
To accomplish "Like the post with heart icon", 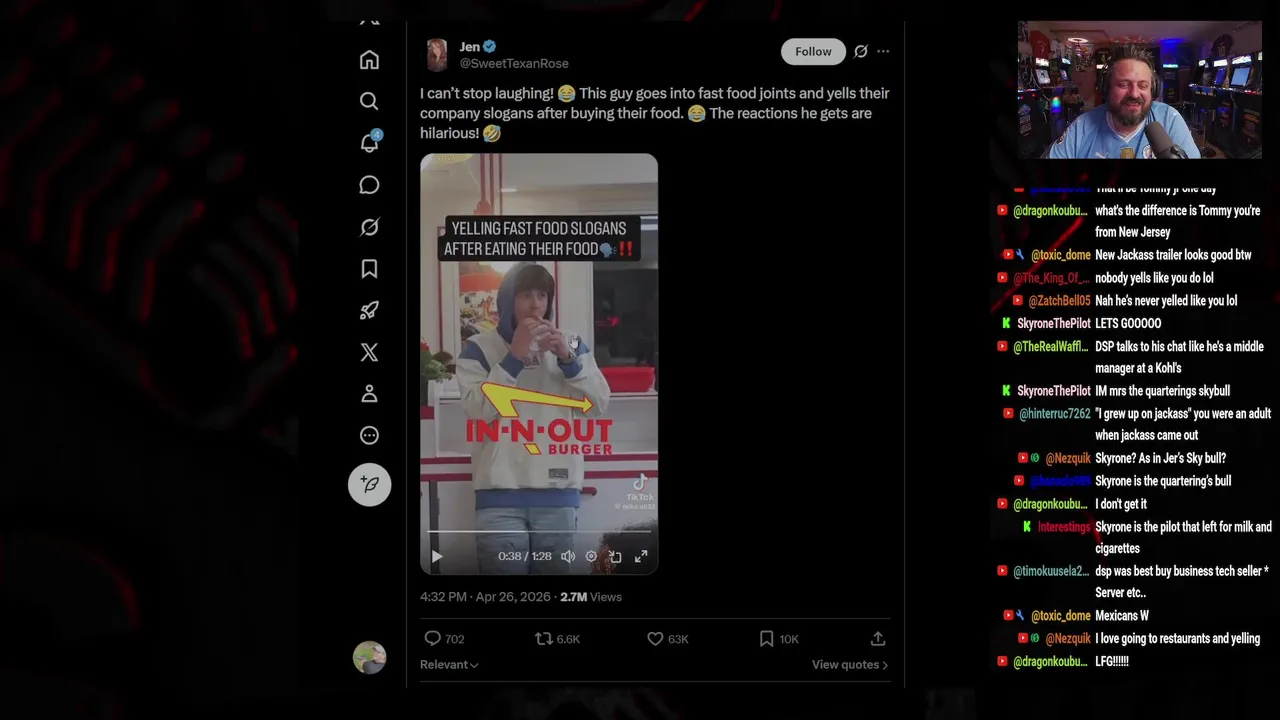I will pos(655,638).
